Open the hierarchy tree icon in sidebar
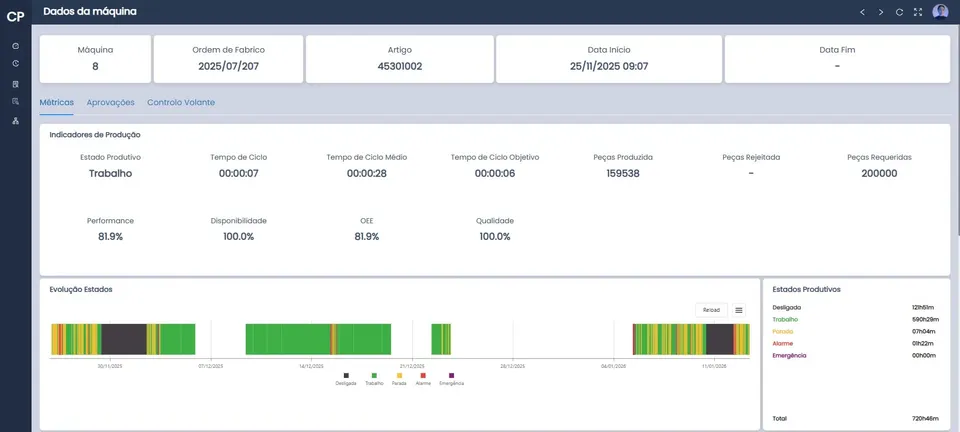Screen dimensions: 960x432 pos(15,121)
